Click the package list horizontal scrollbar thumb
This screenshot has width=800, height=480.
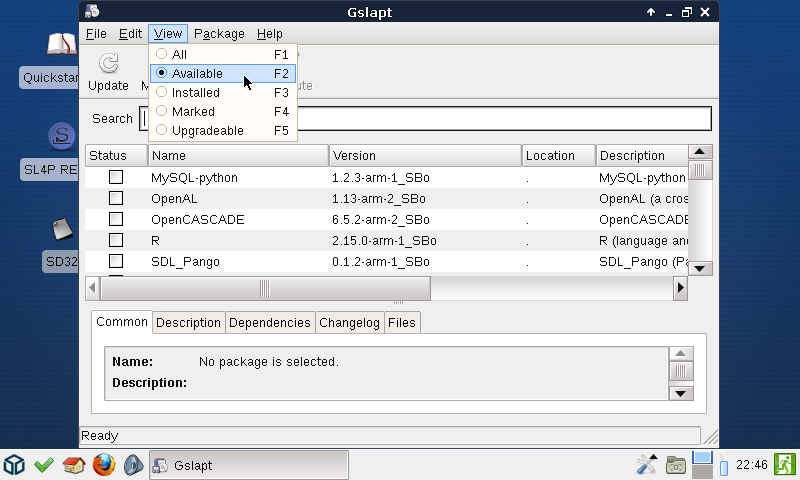pyautogui.click(x=265, y=288)
